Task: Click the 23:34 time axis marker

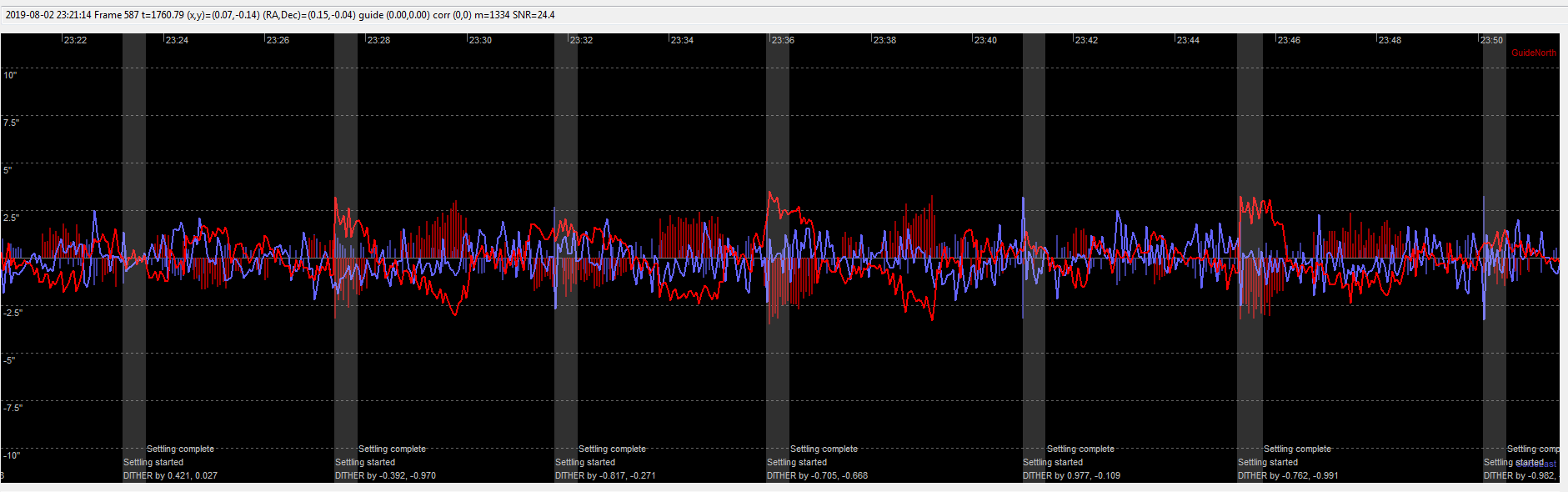Action: (x=682, y=40)
